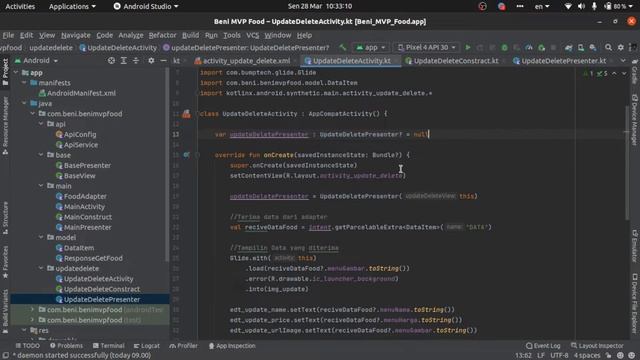The height and width of the screenshot is (360, 640).
Task: Open the Layout Inspector button
Action: tap(597, 346)
